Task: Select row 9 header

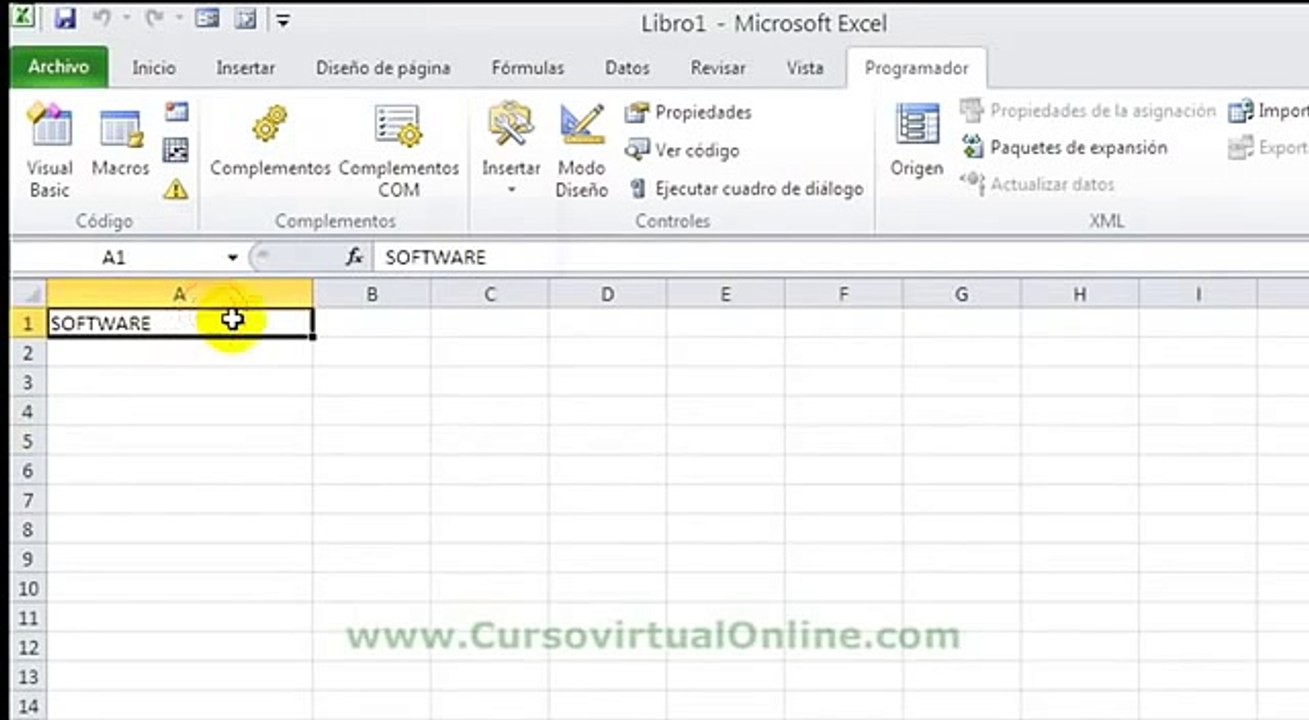Action: click(29, 559)
